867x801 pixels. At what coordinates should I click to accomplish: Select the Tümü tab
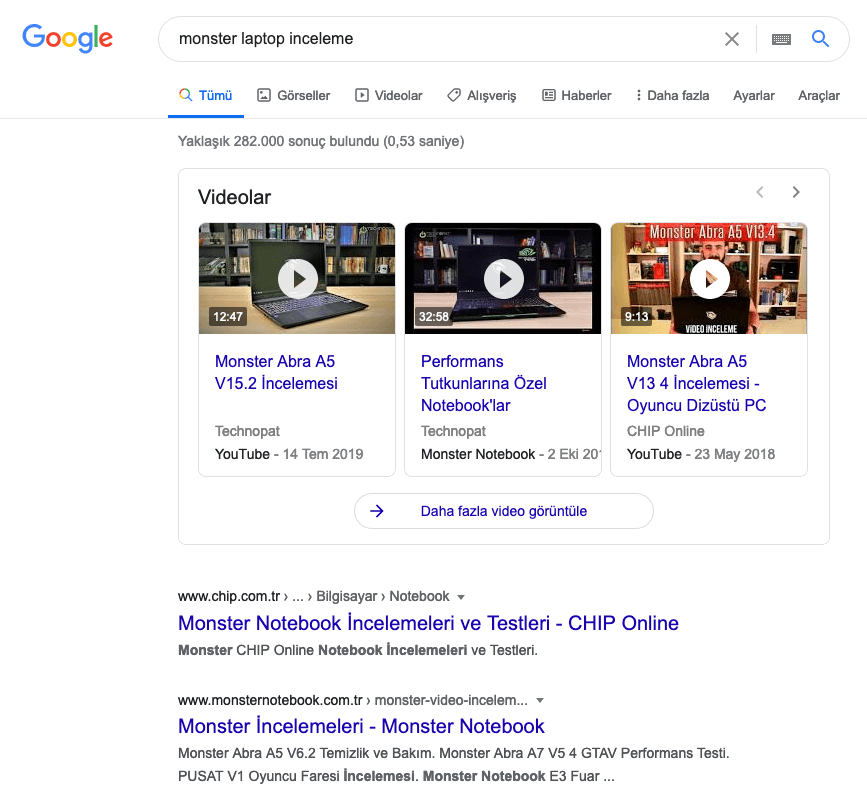click(206, 95)
